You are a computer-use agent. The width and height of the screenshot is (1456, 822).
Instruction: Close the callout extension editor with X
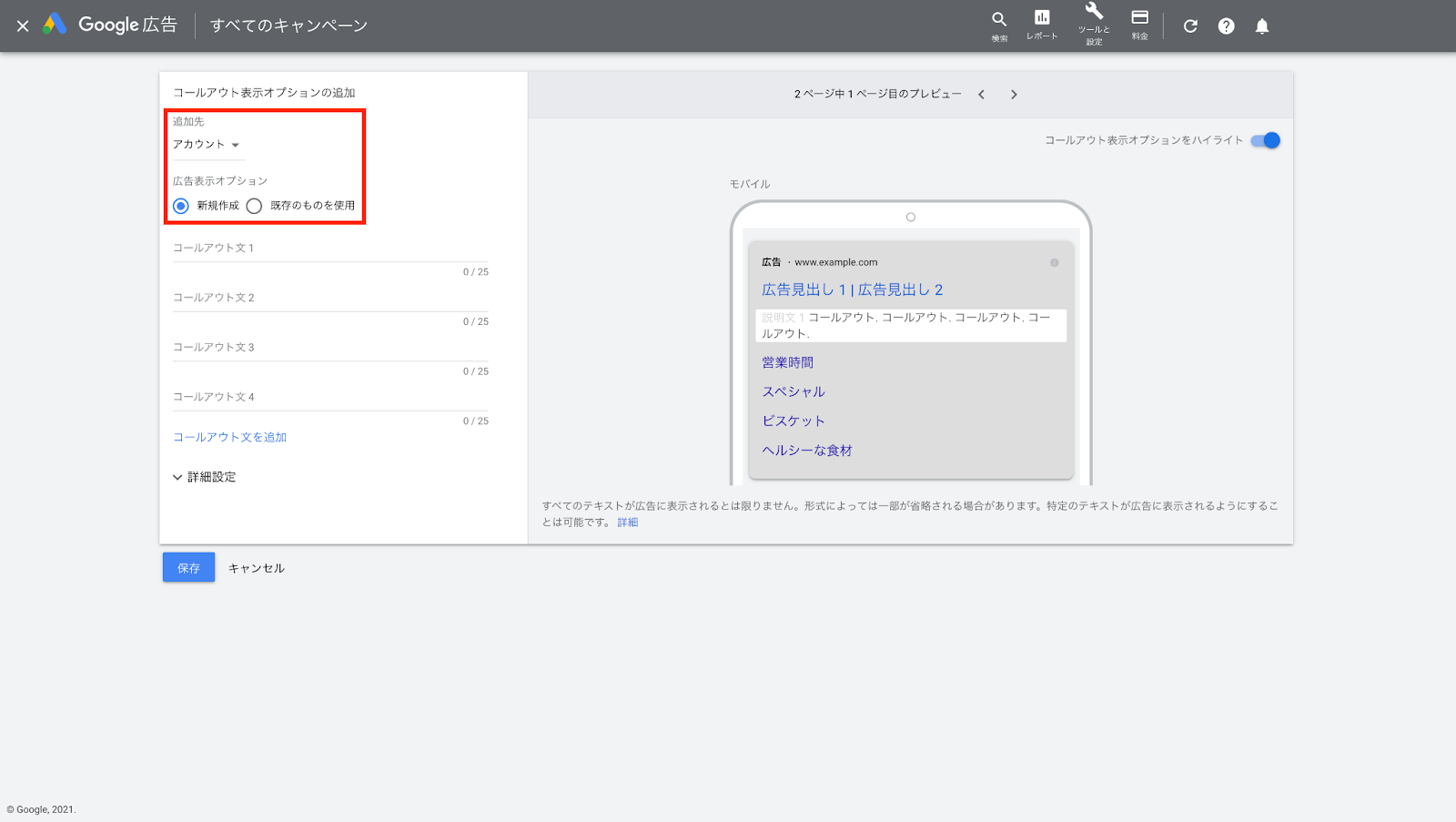pos(23,25)
